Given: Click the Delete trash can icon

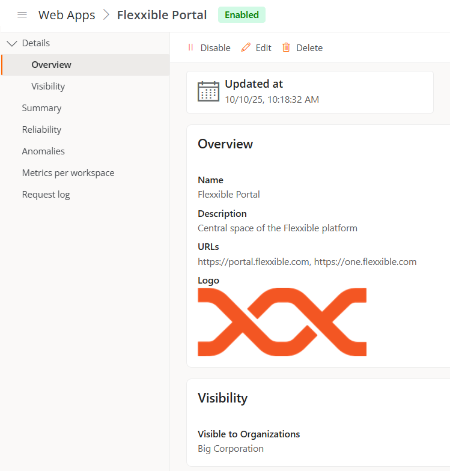Looking at the screenshot, I should tap(286, 48).
